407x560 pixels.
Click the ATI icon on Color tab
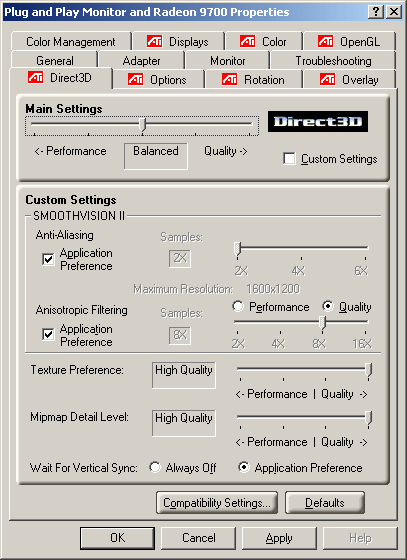247,41
